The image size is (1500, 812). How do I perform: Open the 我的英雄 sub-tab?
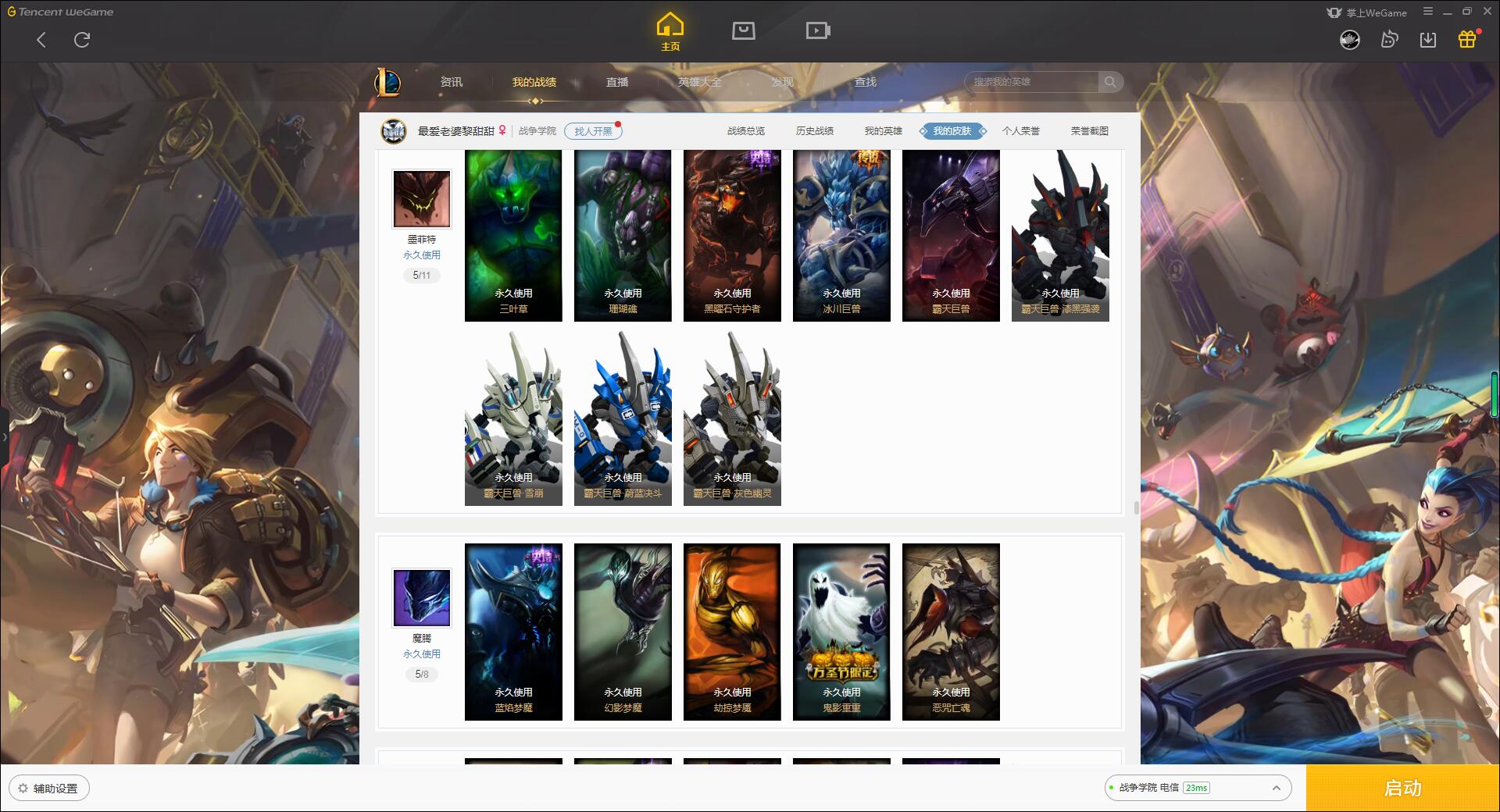click(884, 131)
